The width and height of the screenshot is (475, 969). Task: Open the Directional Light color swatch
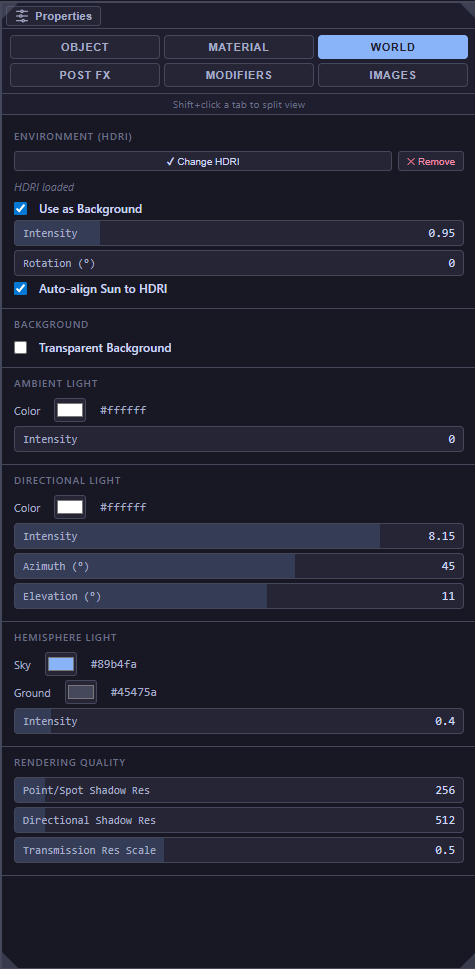coord(70,507)
